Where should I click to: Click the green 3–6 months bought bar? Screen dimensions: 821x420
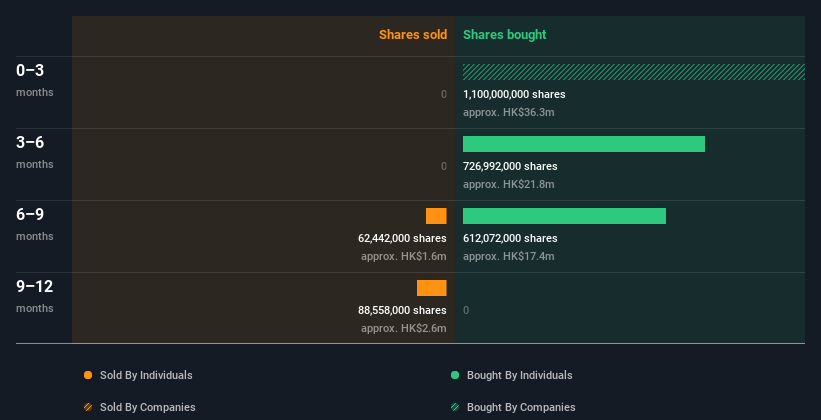pyautogui.click(x=584, y=144)
